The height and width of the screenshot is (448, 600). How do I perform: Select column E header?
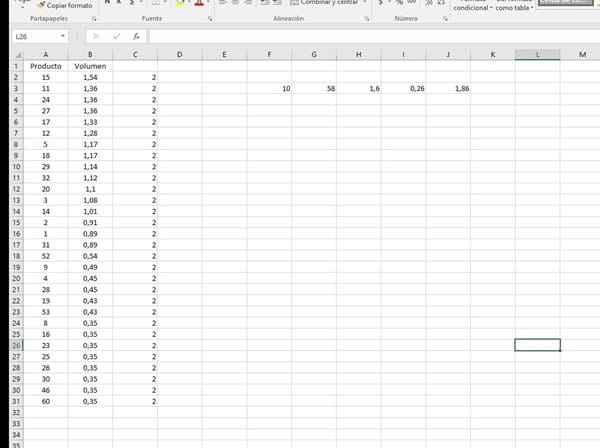pyautogui.click(x=224, y=55)
